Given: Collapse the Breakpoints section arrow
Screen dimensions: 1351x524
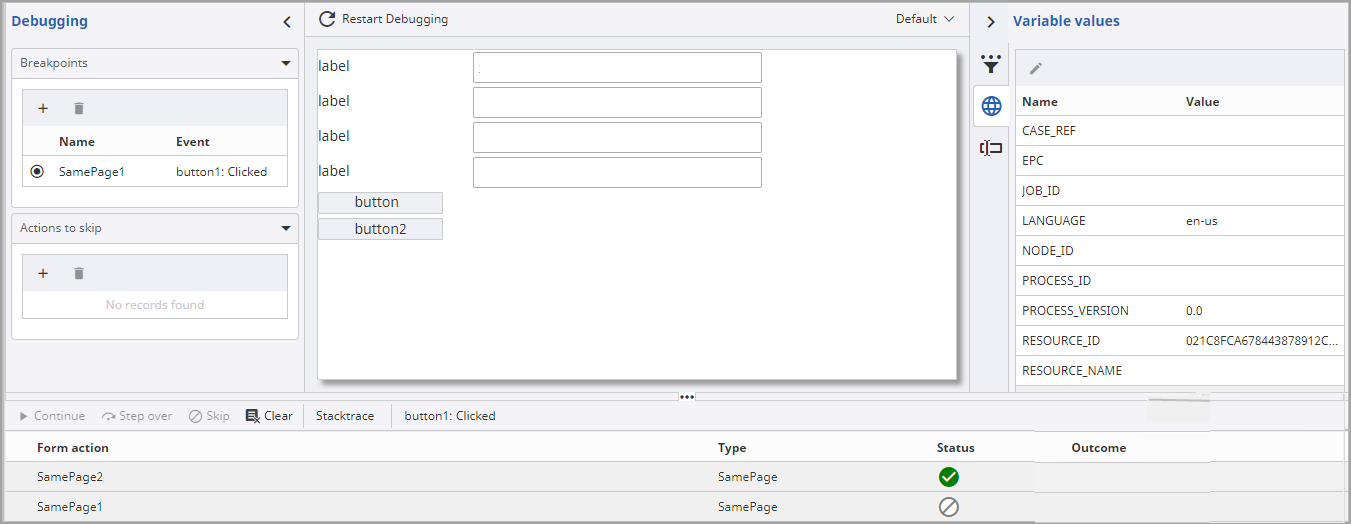Looking at the screenshot, I should coord(286,63).
